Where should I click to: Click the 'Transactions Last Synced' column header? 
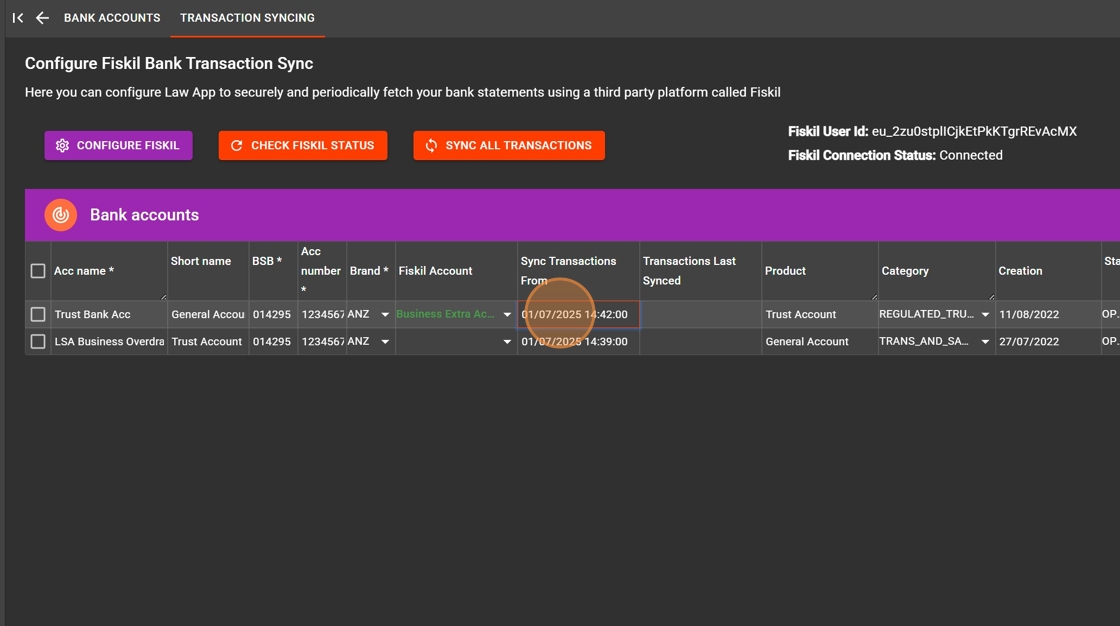[x=701, y=271]
